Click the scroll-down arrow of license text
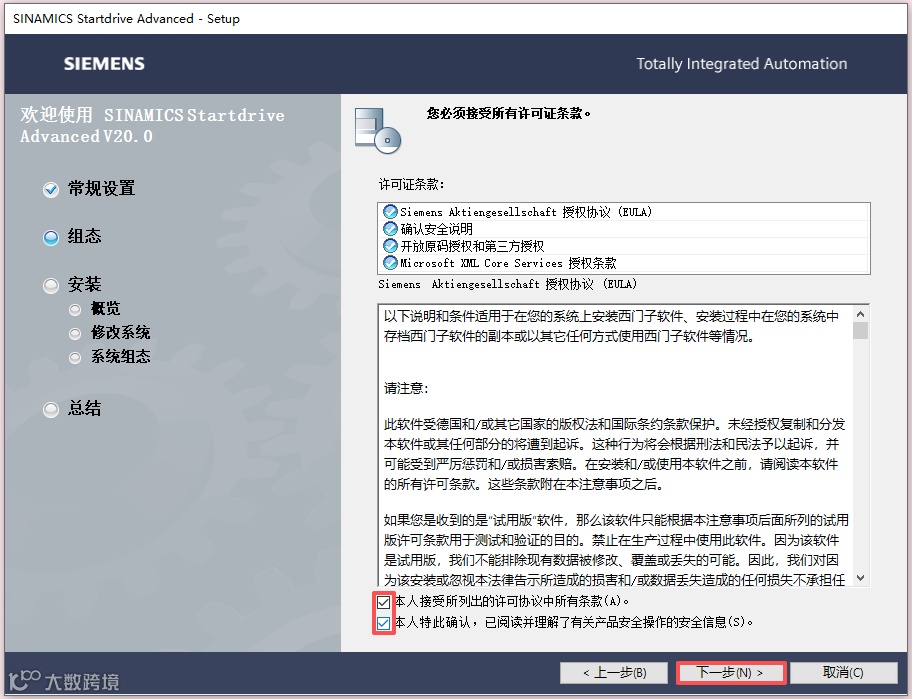The image size is (912, 699). [861, 578]
